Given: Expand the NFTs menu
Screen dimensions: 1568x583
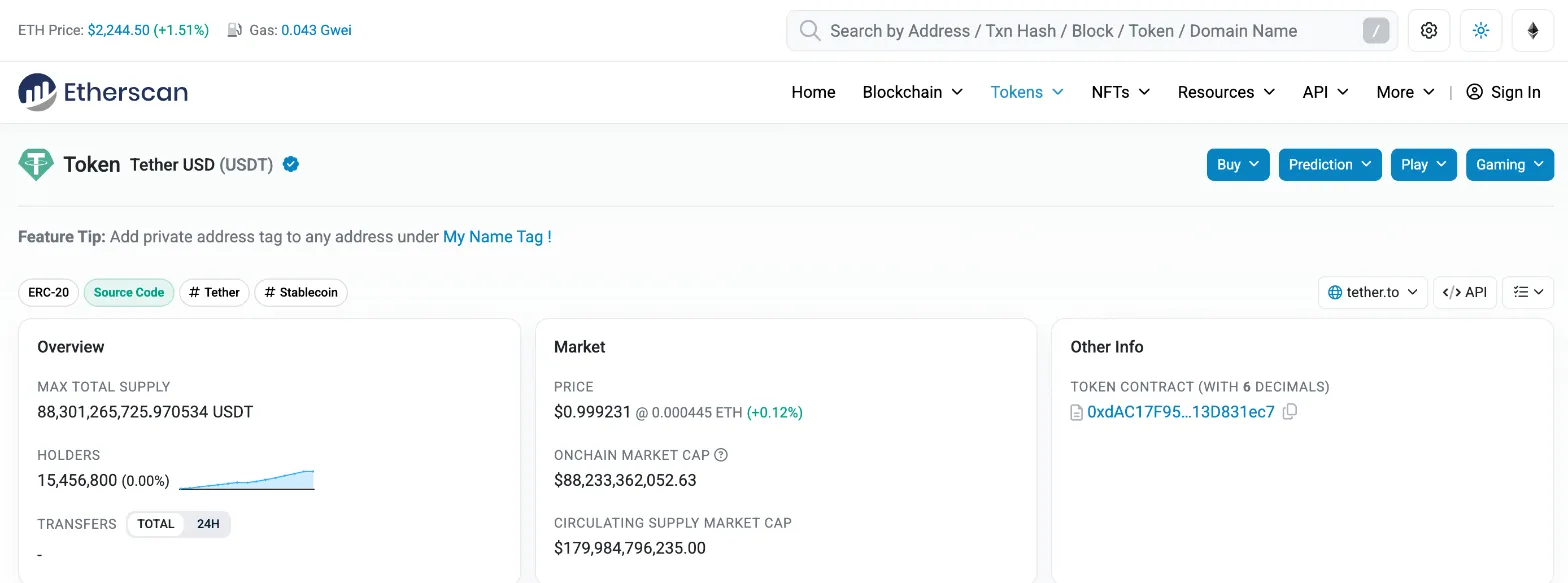Looking at the screenshot, I should click(x=1121, y=92).
